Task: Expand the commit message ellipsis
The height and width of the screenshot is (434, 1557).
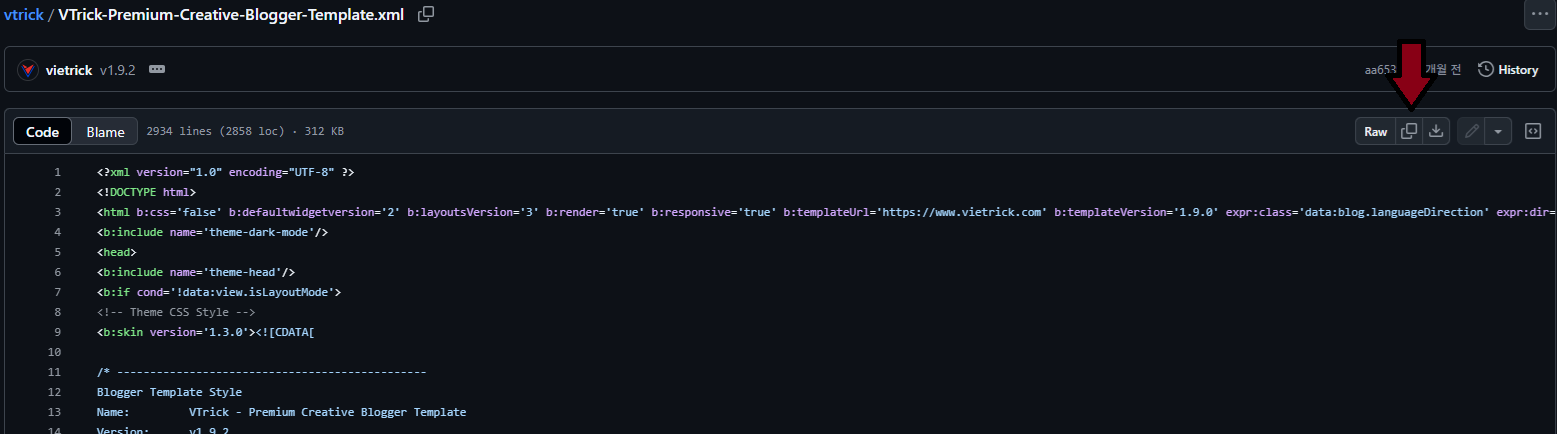Action: (156, 70)
